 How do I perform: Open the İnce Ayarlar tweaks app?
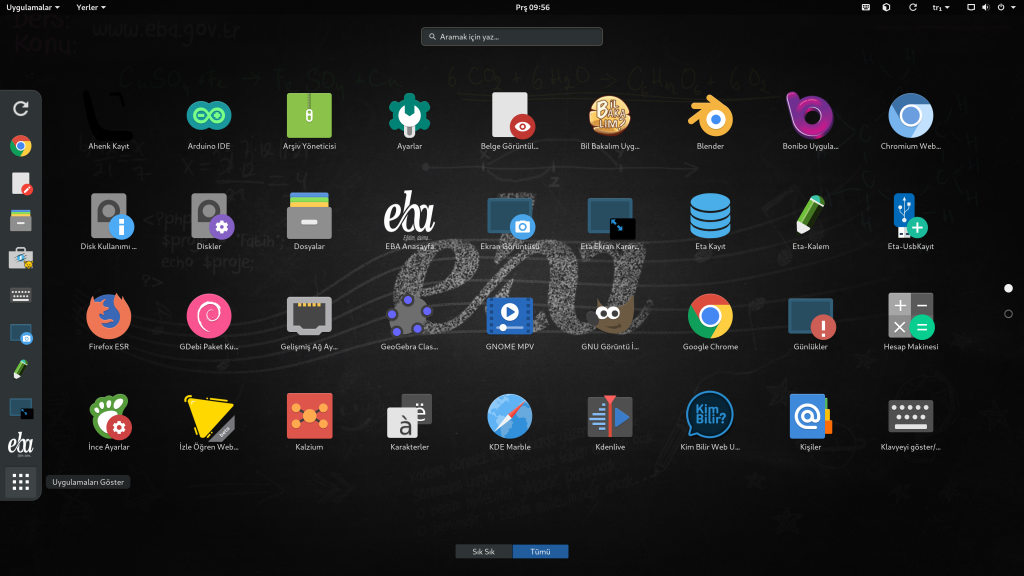coord(108,423)
